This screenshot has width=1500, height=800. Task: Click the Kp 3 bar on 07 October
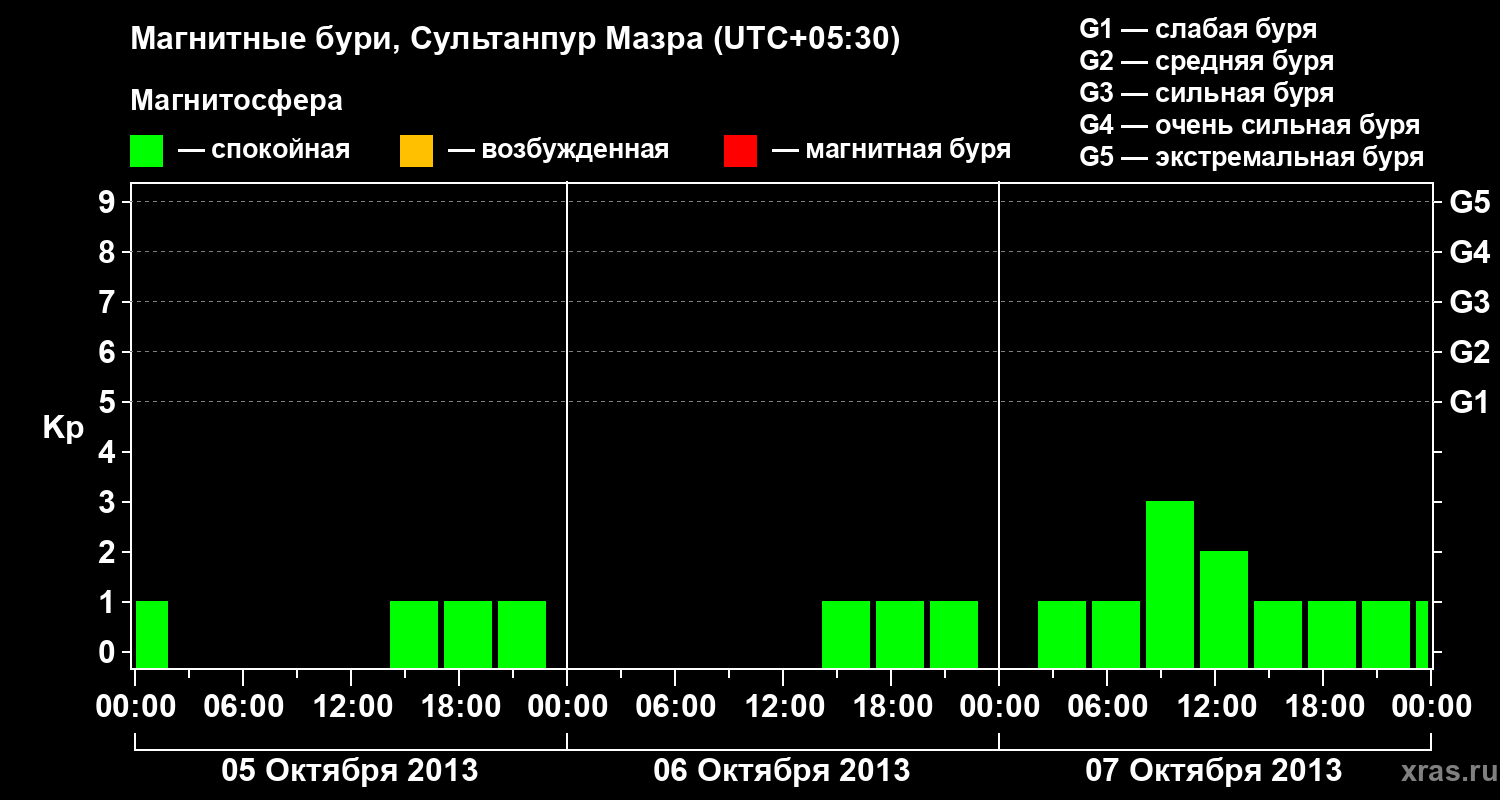[1170, 584]
